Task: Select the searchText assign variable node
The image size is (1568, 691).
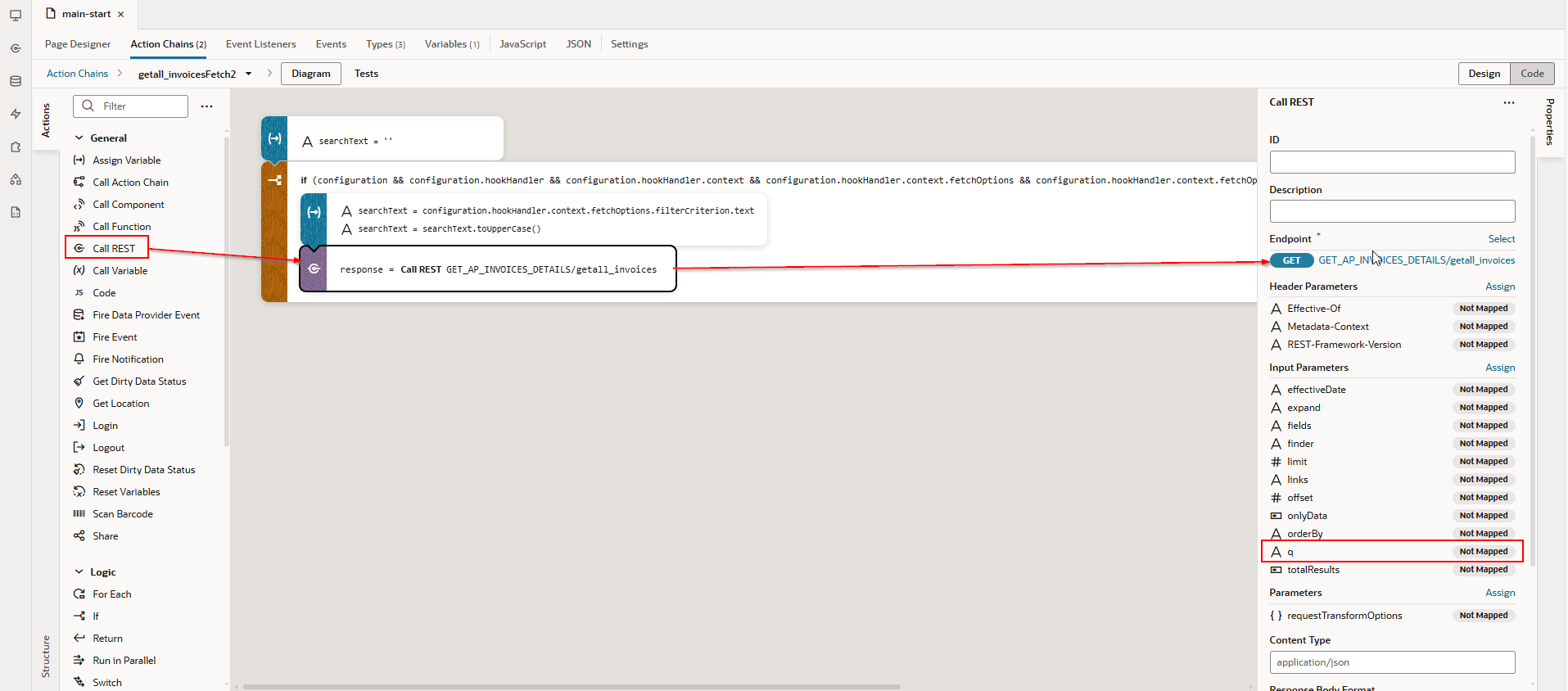Action: 382,138
